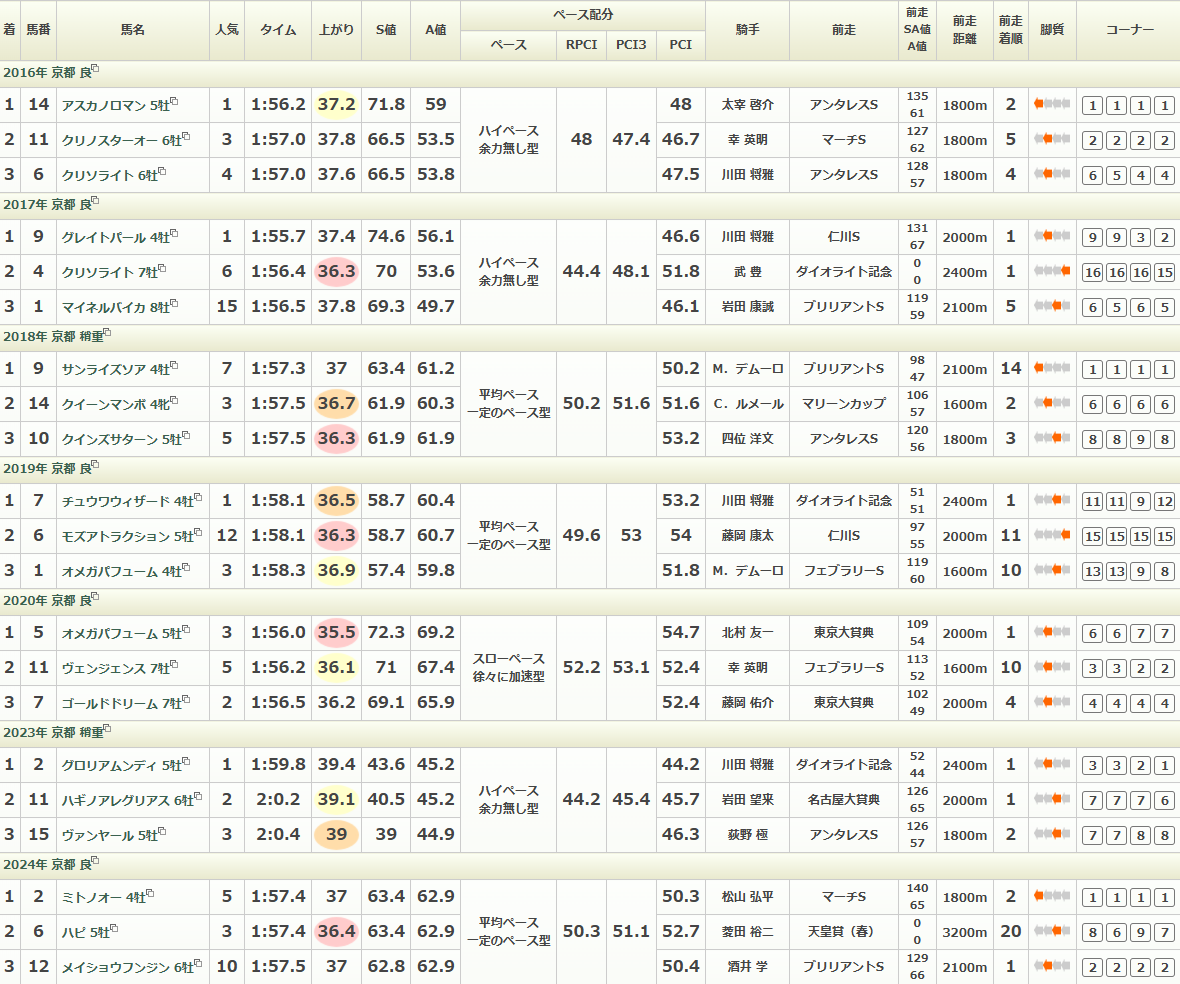Click pink highlighted 35.5 上がり value
This screenshot has width=1180, height=984.
click(336, 633)
